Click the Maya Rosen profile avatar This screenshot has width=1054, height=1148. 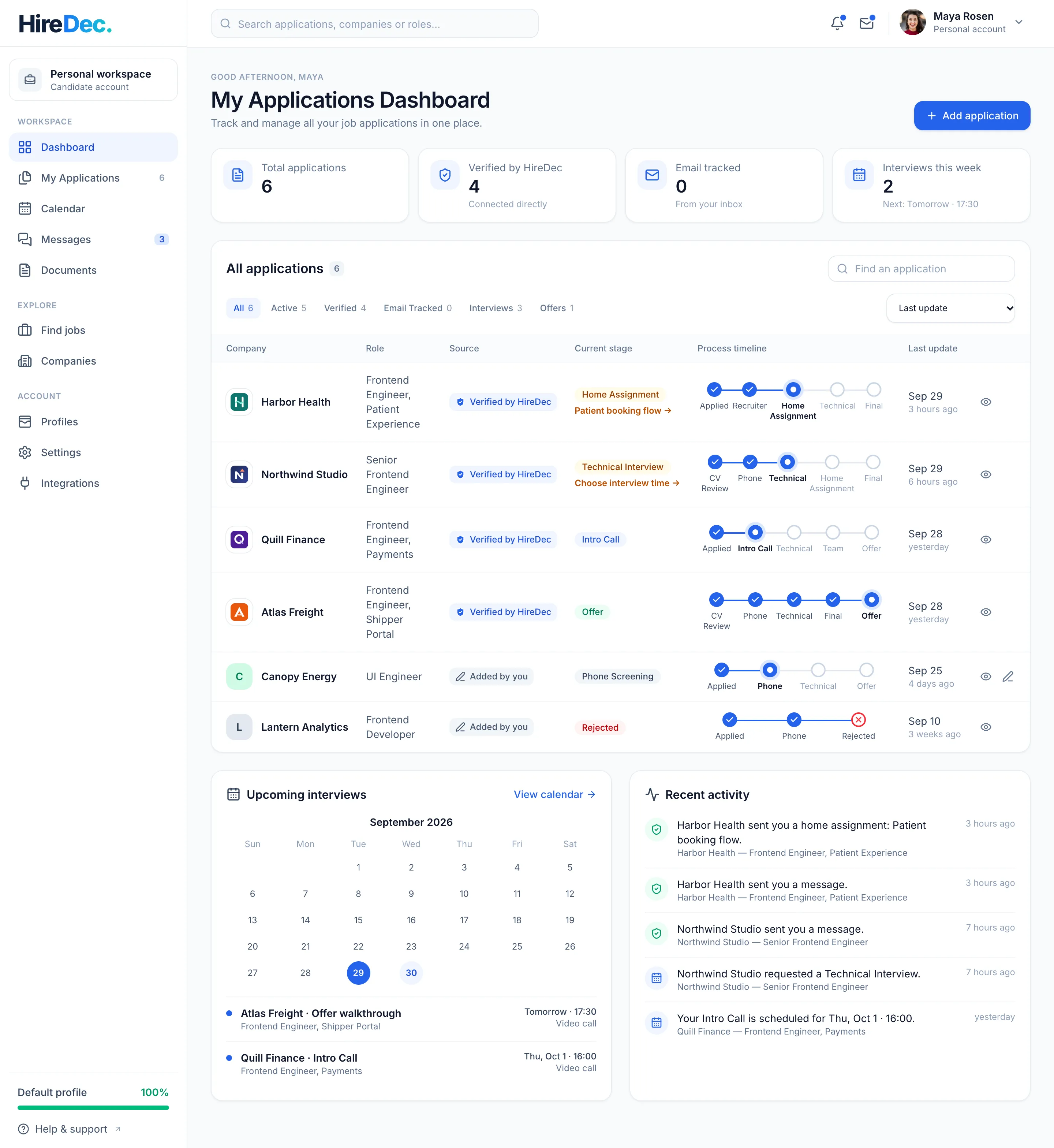point(913,23)
